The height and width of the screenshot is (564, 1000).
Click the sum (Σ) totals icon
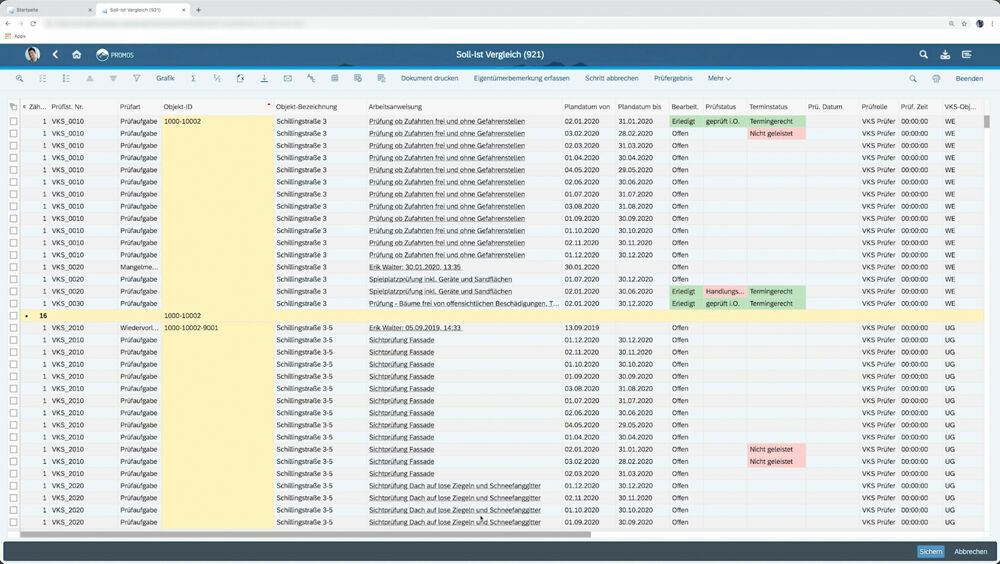pyautogui.click(x=193, y=78)
